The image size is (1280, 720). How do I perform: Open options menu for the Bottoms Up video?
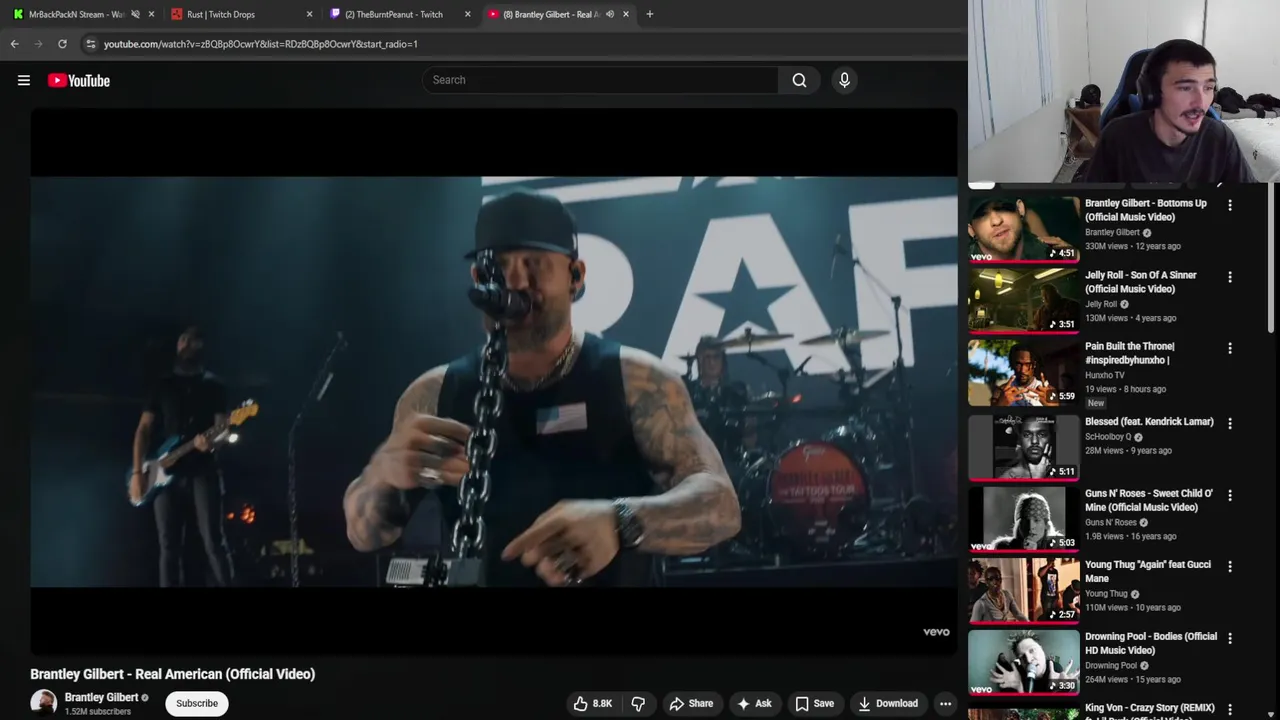(x=1230, y=205)
